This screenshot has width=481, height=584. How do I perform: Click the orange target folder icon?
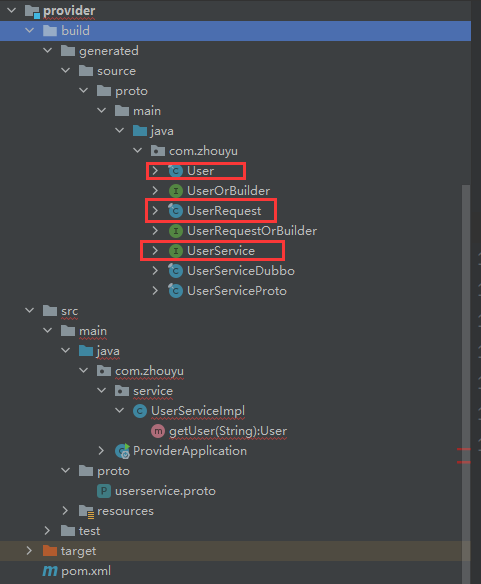(x=50, y=551)
